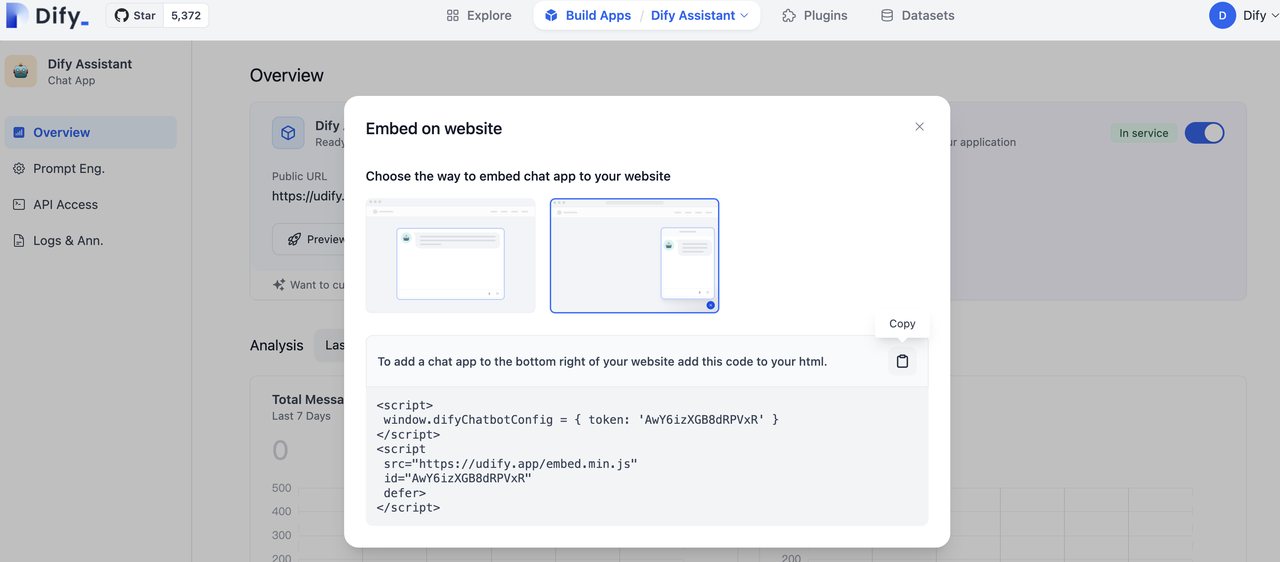Click the Plugins puzzle icon
Viewport: 1280px width, 562px height.
tap(789, 16)
